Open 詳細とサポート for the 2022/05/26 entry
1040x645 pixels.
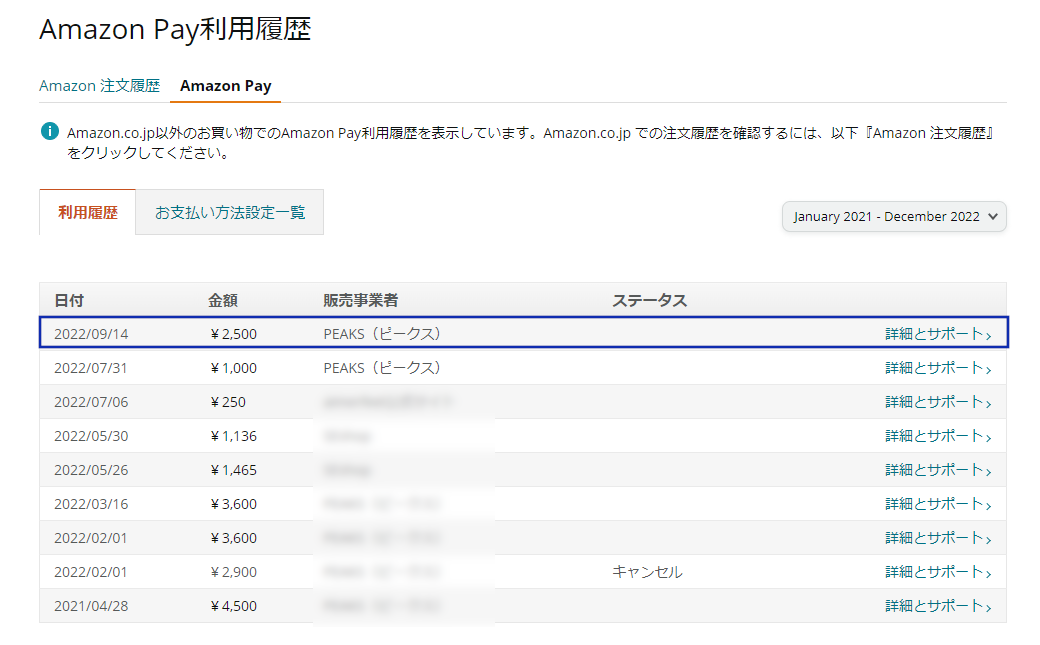[938, 470]
